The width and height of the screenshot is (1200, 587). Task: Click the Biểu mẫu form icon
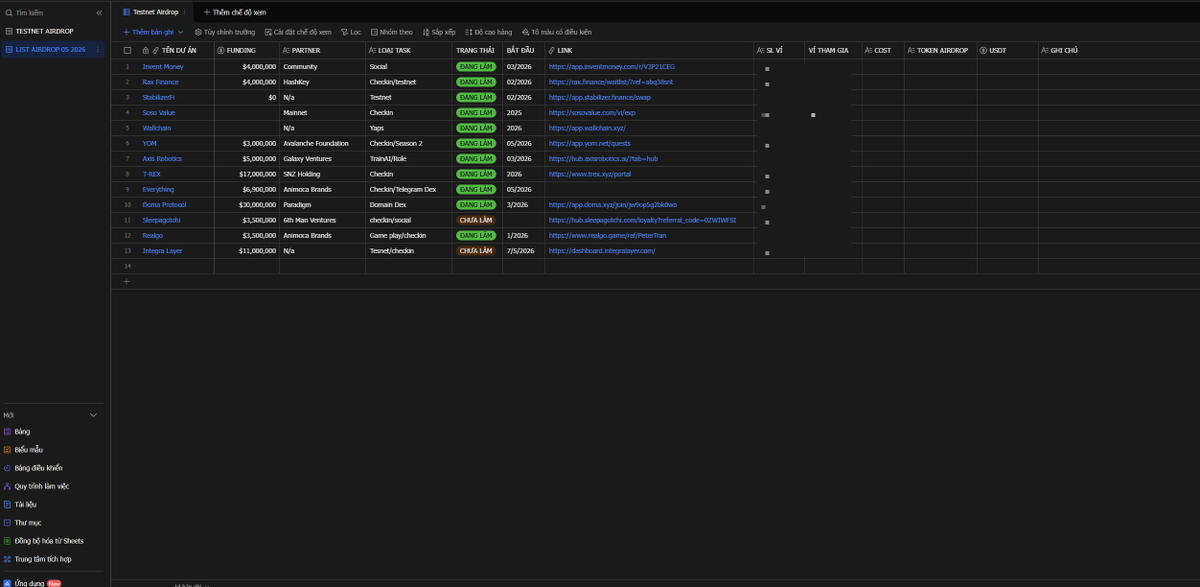point(7,450)
